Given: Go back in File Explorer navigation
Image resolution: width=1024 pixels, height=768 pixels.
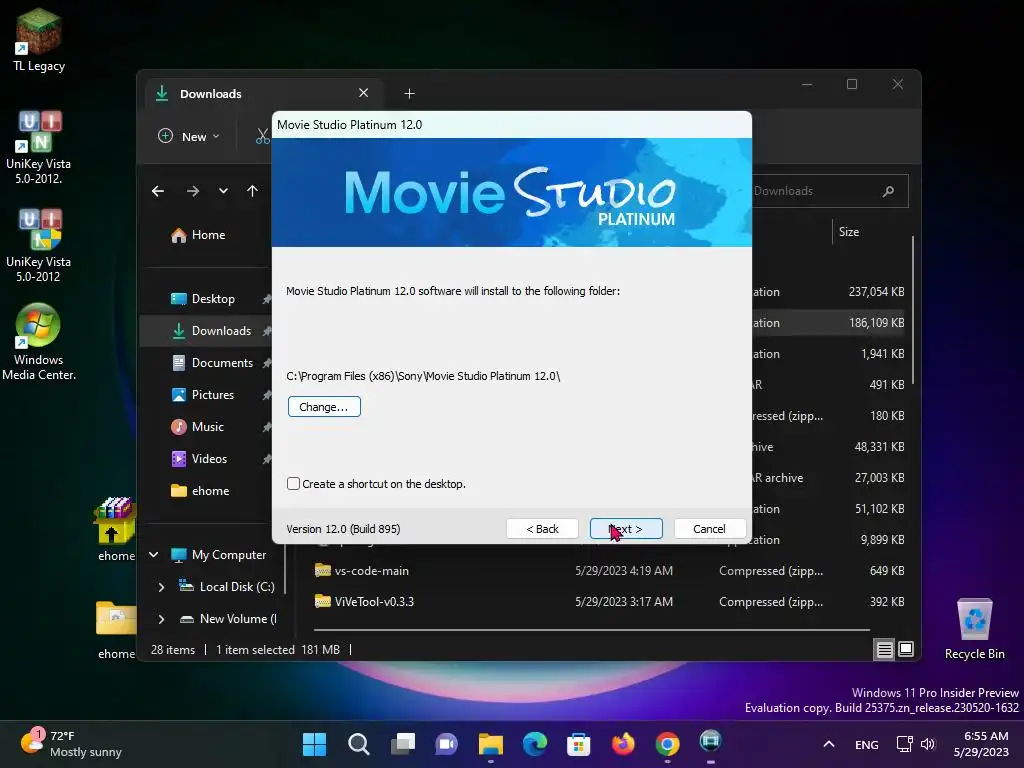Looking at the screenshot, I should tap(158, 191).
